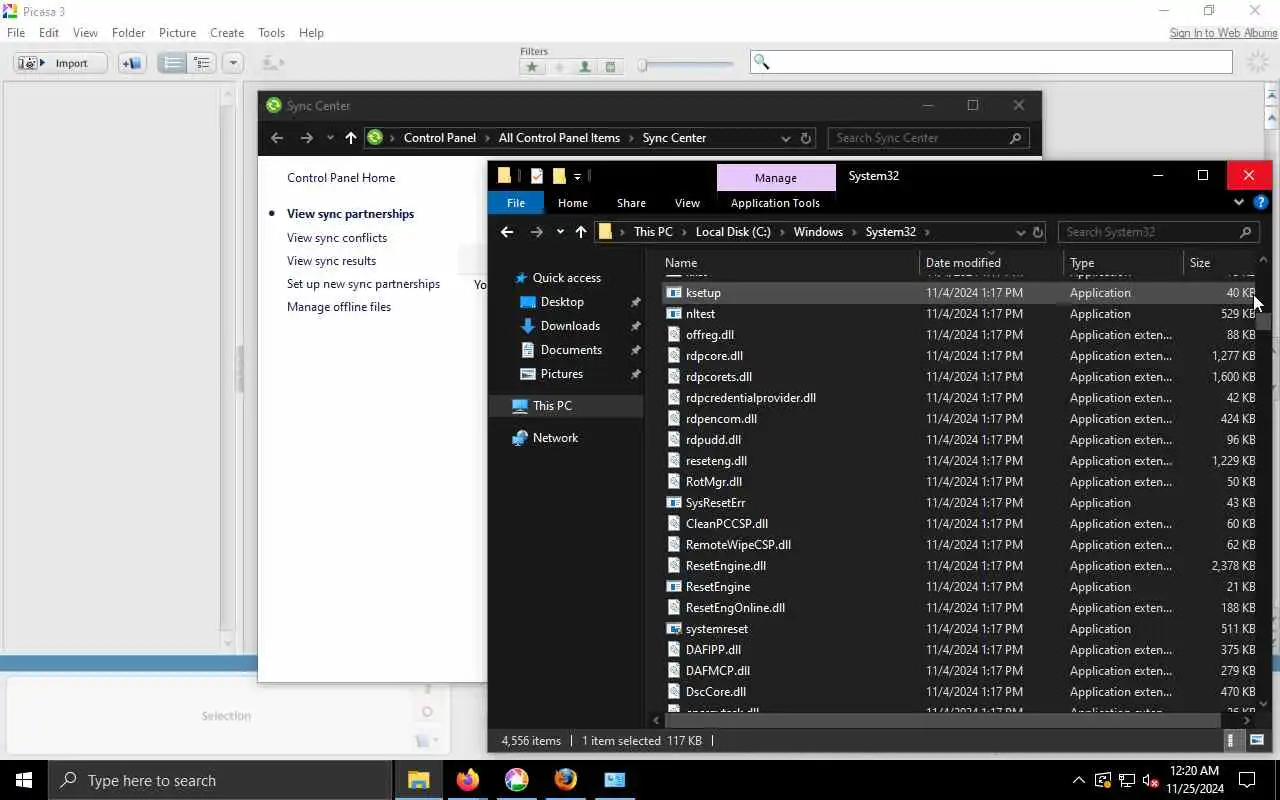1280x800 pixels.
Task: Refresh the Sync Center window
Action: [806, 138]
